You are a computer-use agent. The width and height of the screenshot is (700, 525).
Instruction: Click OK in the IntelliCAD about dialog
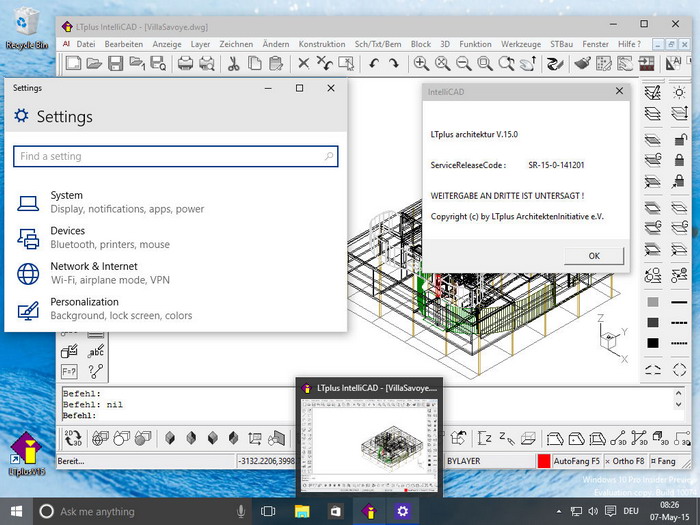(x=594, y=256)
